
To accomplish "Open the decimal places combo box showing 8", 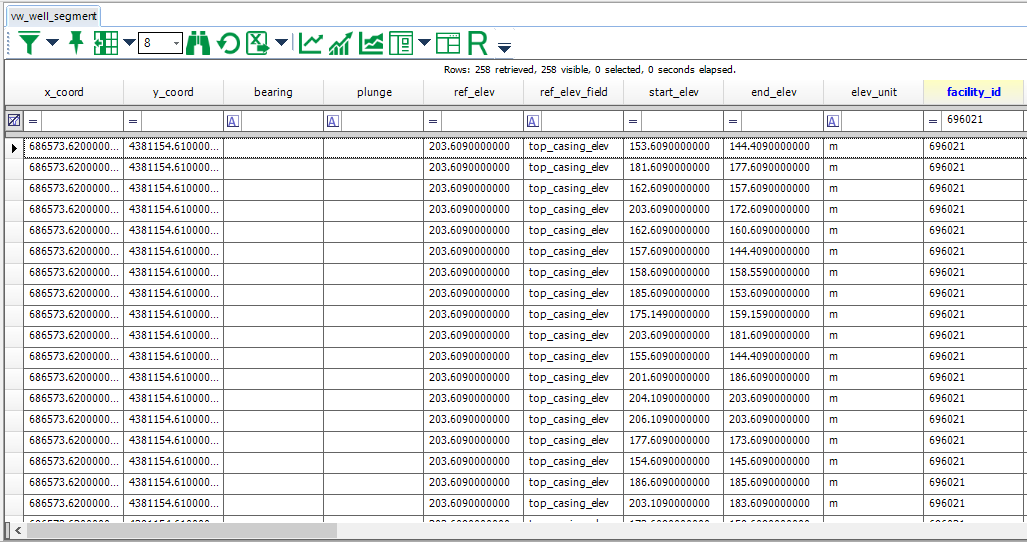I will (x=160, y=43).
